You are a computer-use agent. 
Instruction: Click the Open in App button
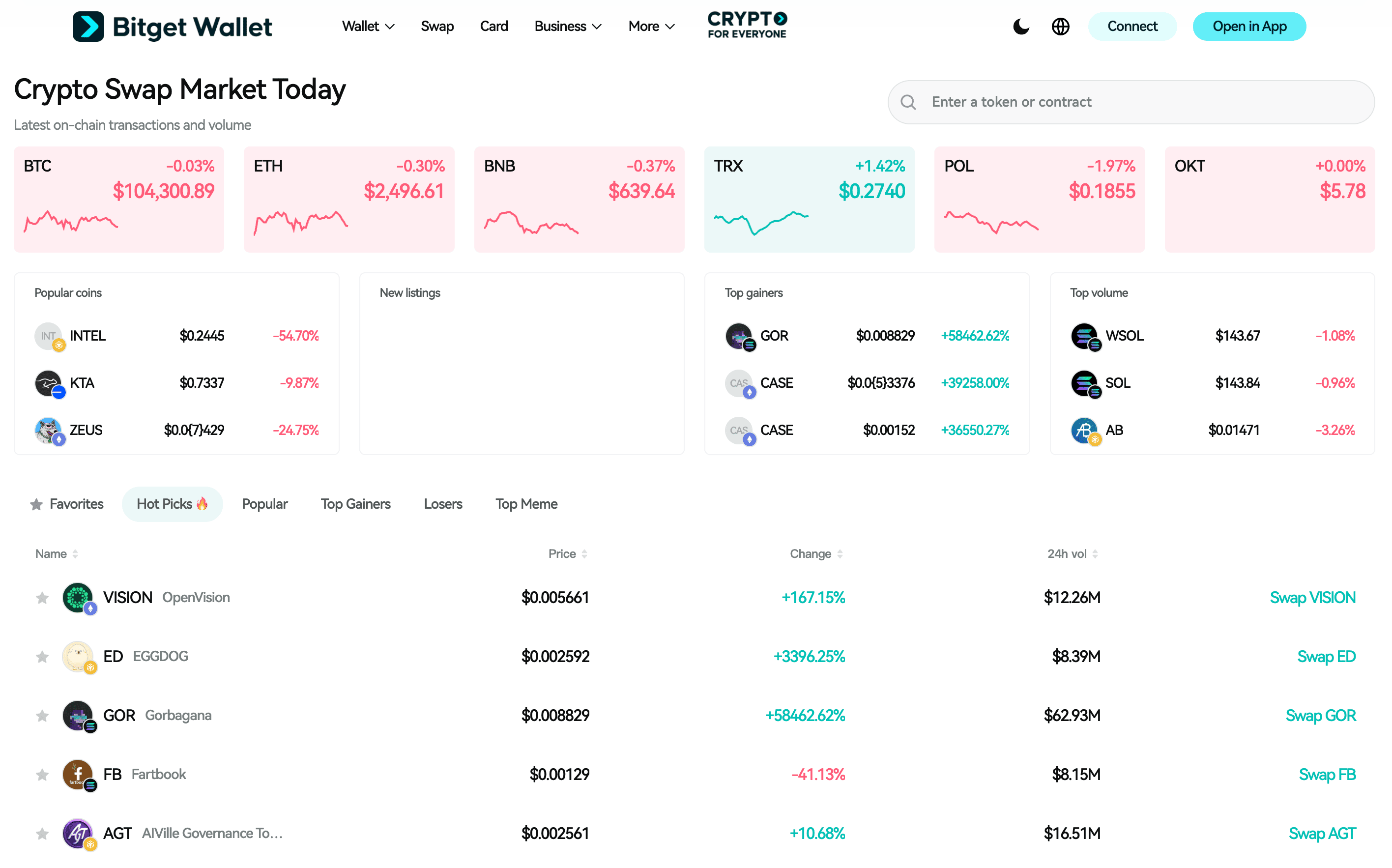pos(1249,27)
